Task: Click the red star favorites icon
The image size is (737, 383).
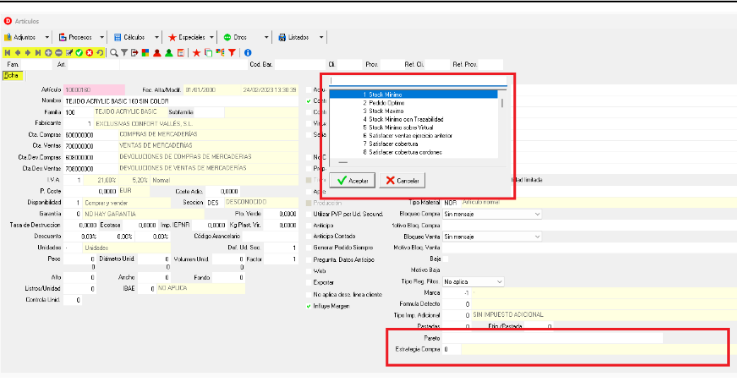Action: [x=196, y=53]
